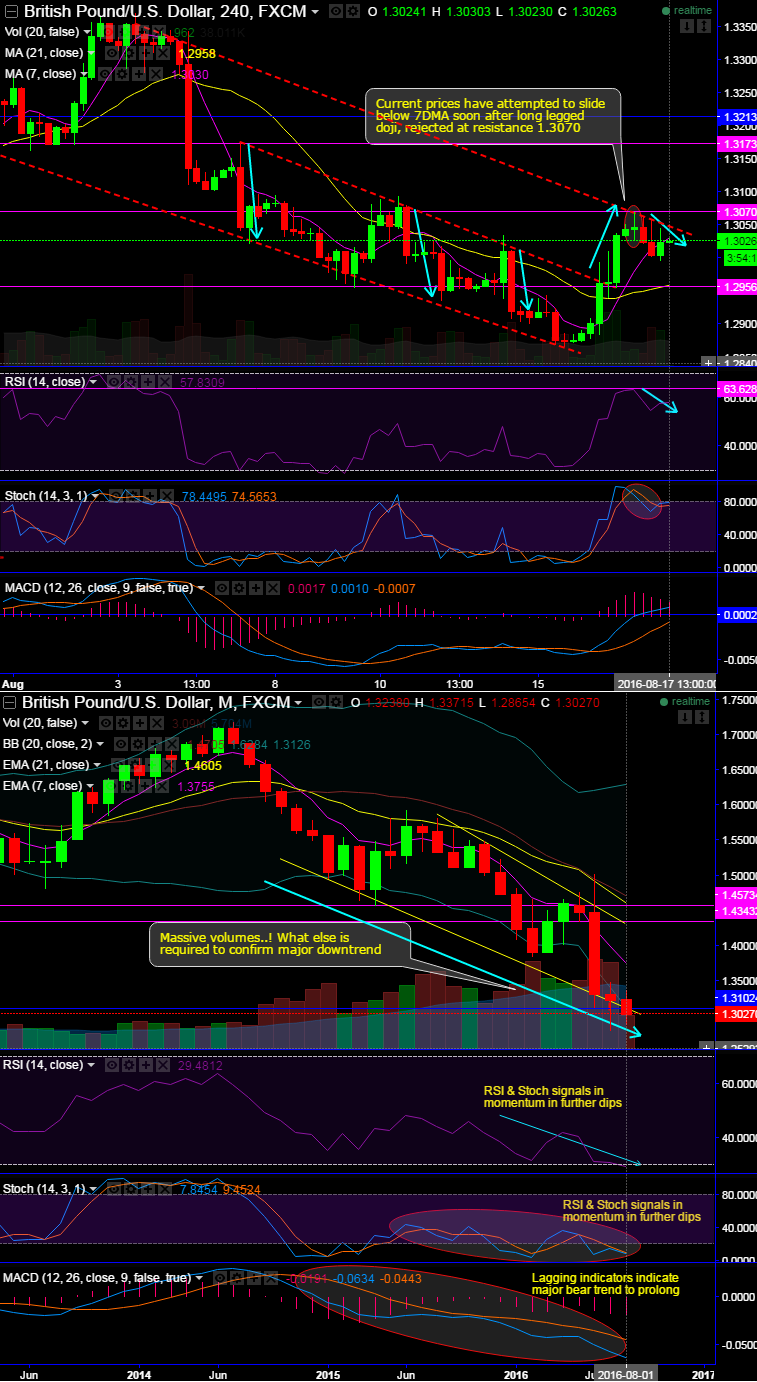
Task: Collapse the 240 chart legend minus button
Action: click(11, 12)
